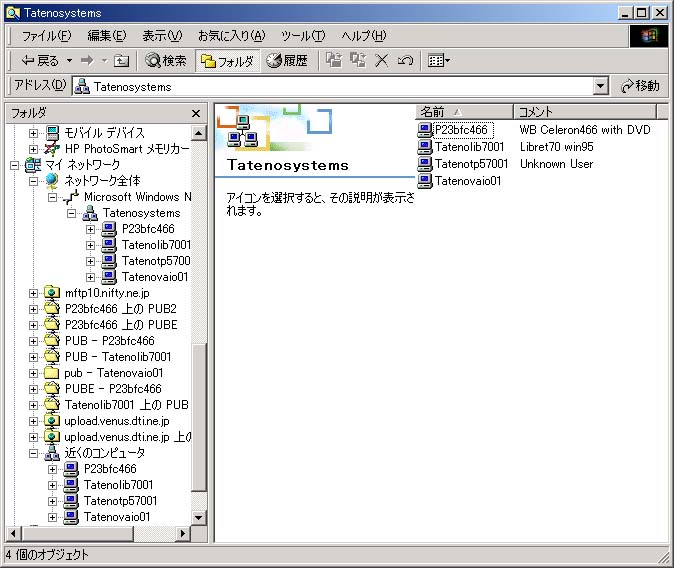Toggle the Folders (フォルダ) pane button
Screen dimensions: 674x568
(x=227, y=61)
